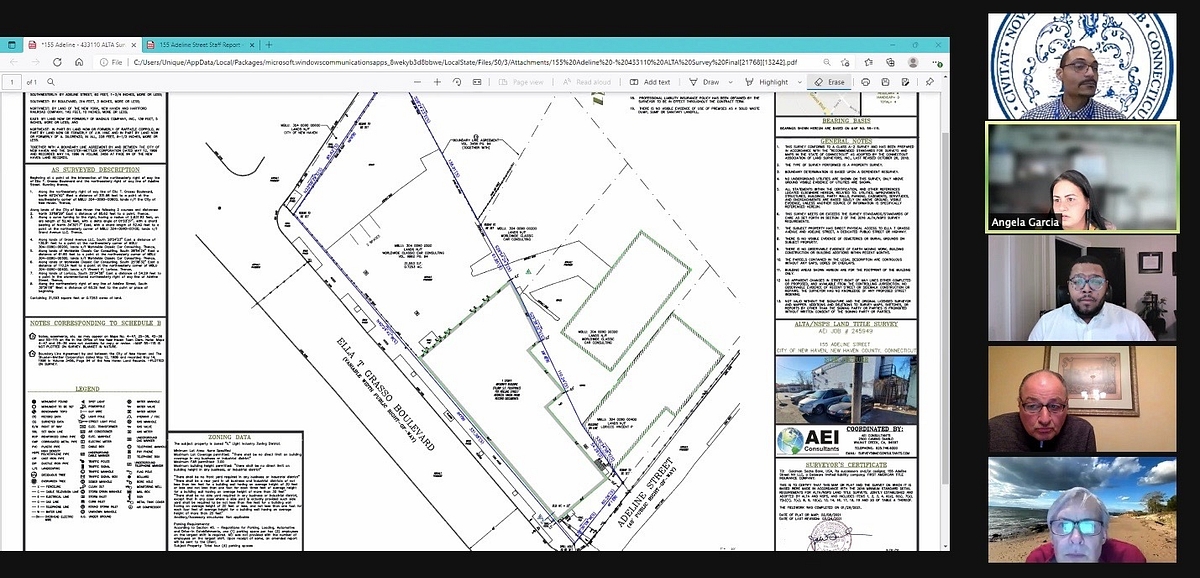The height and width of the screenshot is (578, 1200).
Task: Click the Page view button
Action: (x=521, y=82)
